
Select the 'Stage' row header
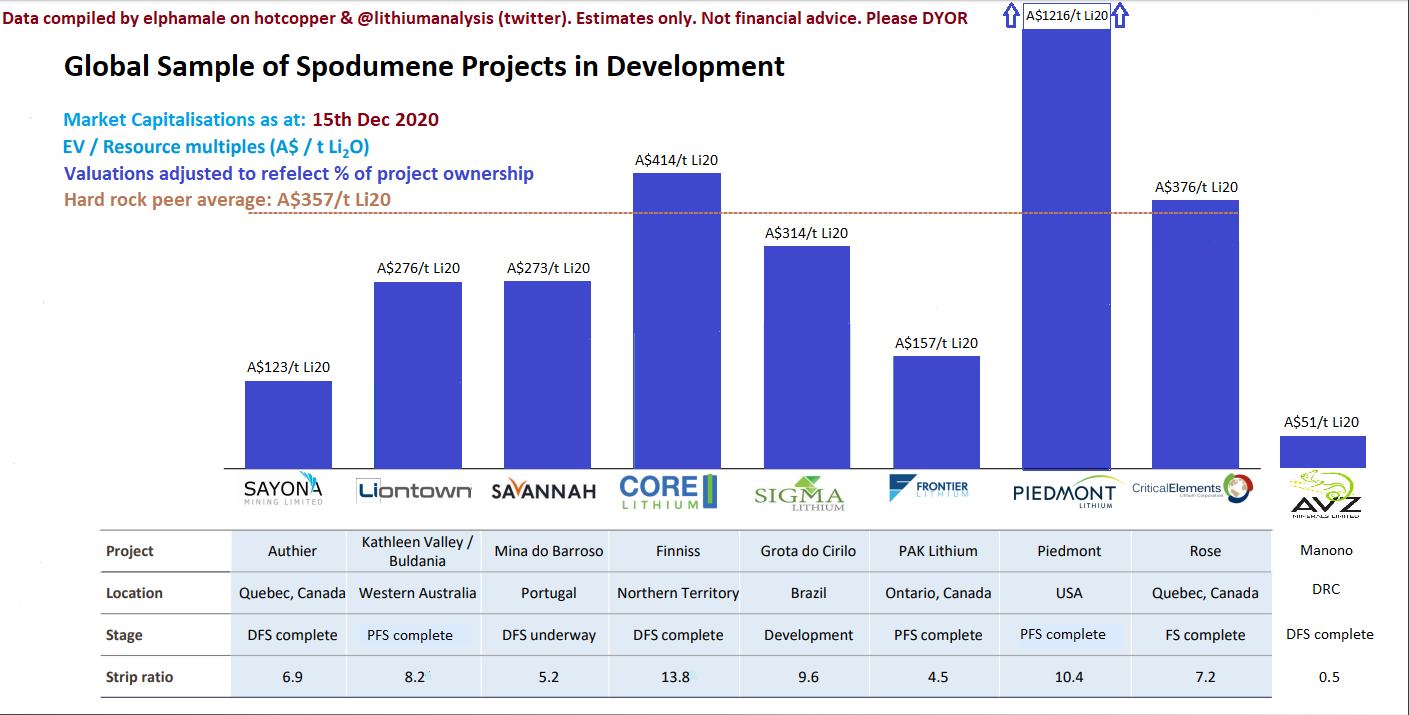(x=124, y=635)
